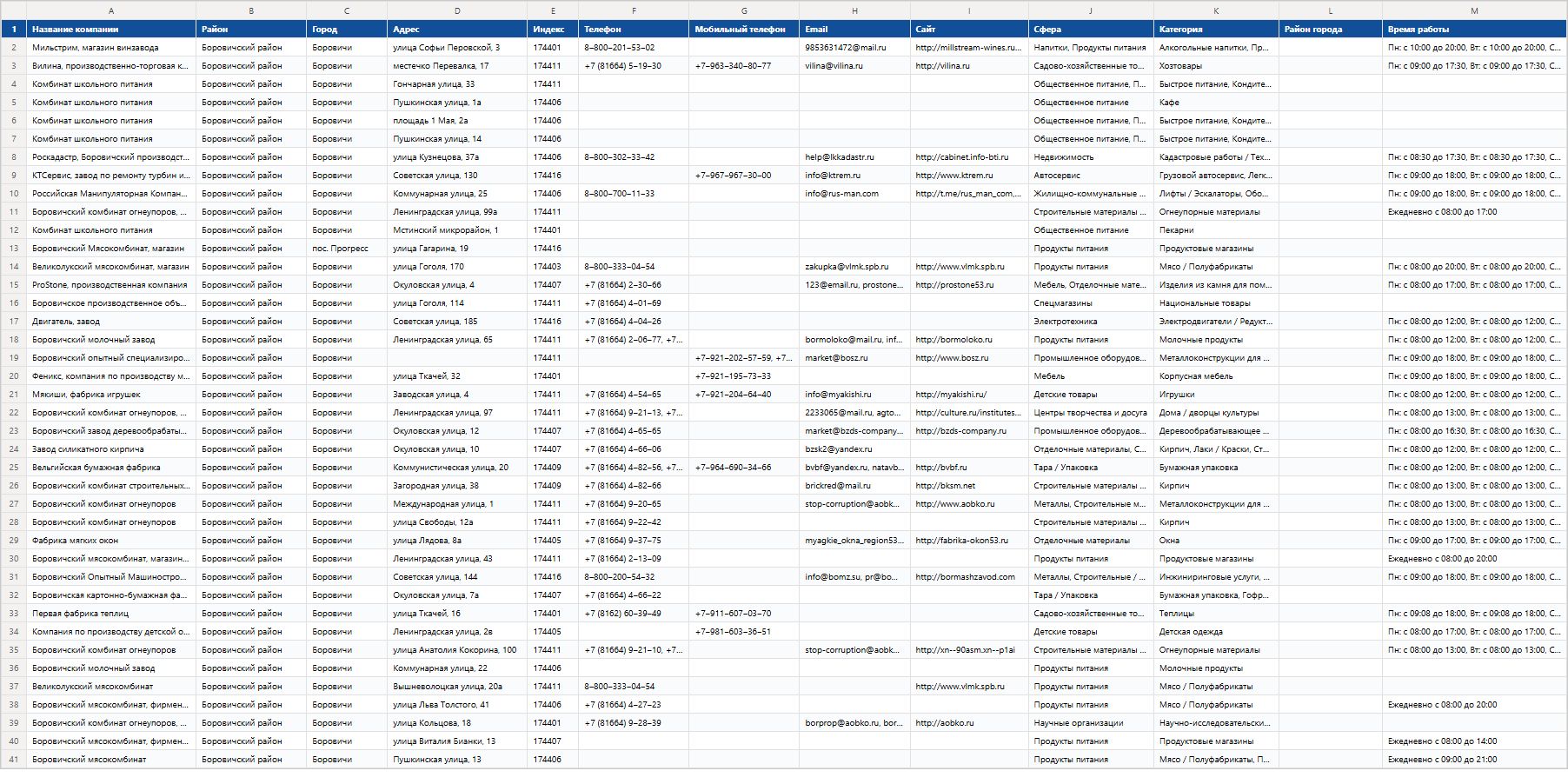Click the category cell 'Пекарни'
1568x784 pixels.
pos(1216,230)
